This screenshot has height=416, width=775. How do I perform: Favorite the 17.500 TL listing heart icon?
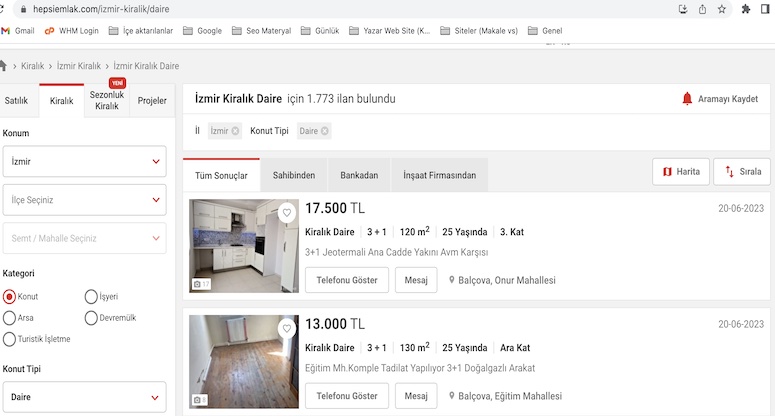(287, 213)
